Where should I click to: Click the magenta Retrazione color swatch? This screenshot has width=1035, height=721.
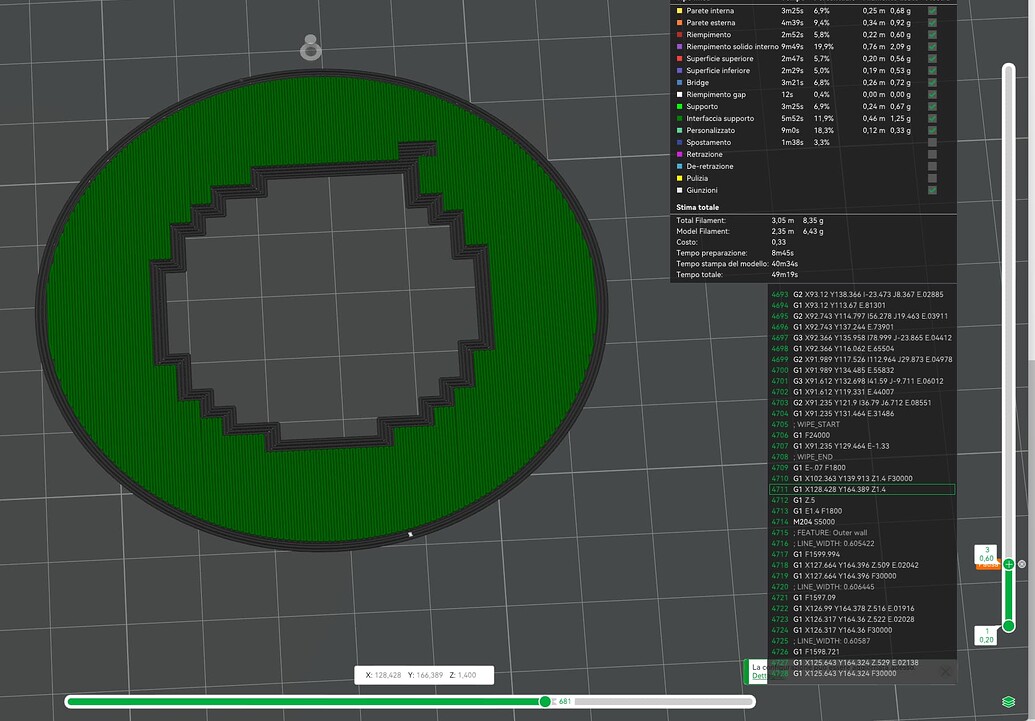tap(679, 154)
